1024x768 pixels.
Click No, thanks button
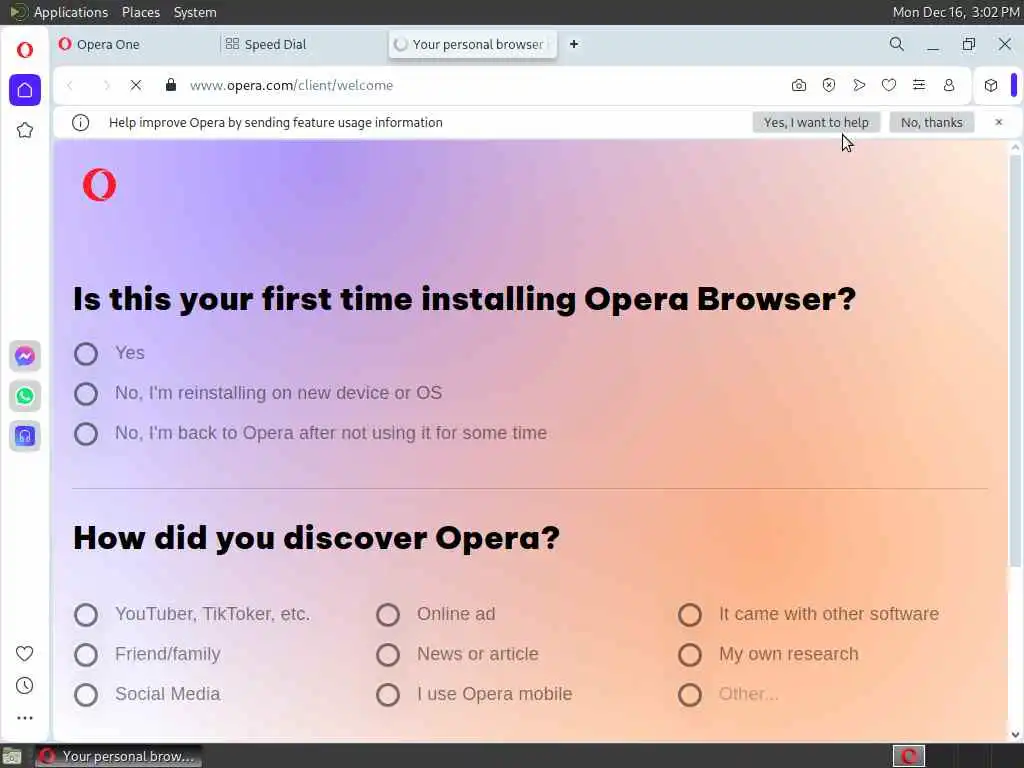931,122
